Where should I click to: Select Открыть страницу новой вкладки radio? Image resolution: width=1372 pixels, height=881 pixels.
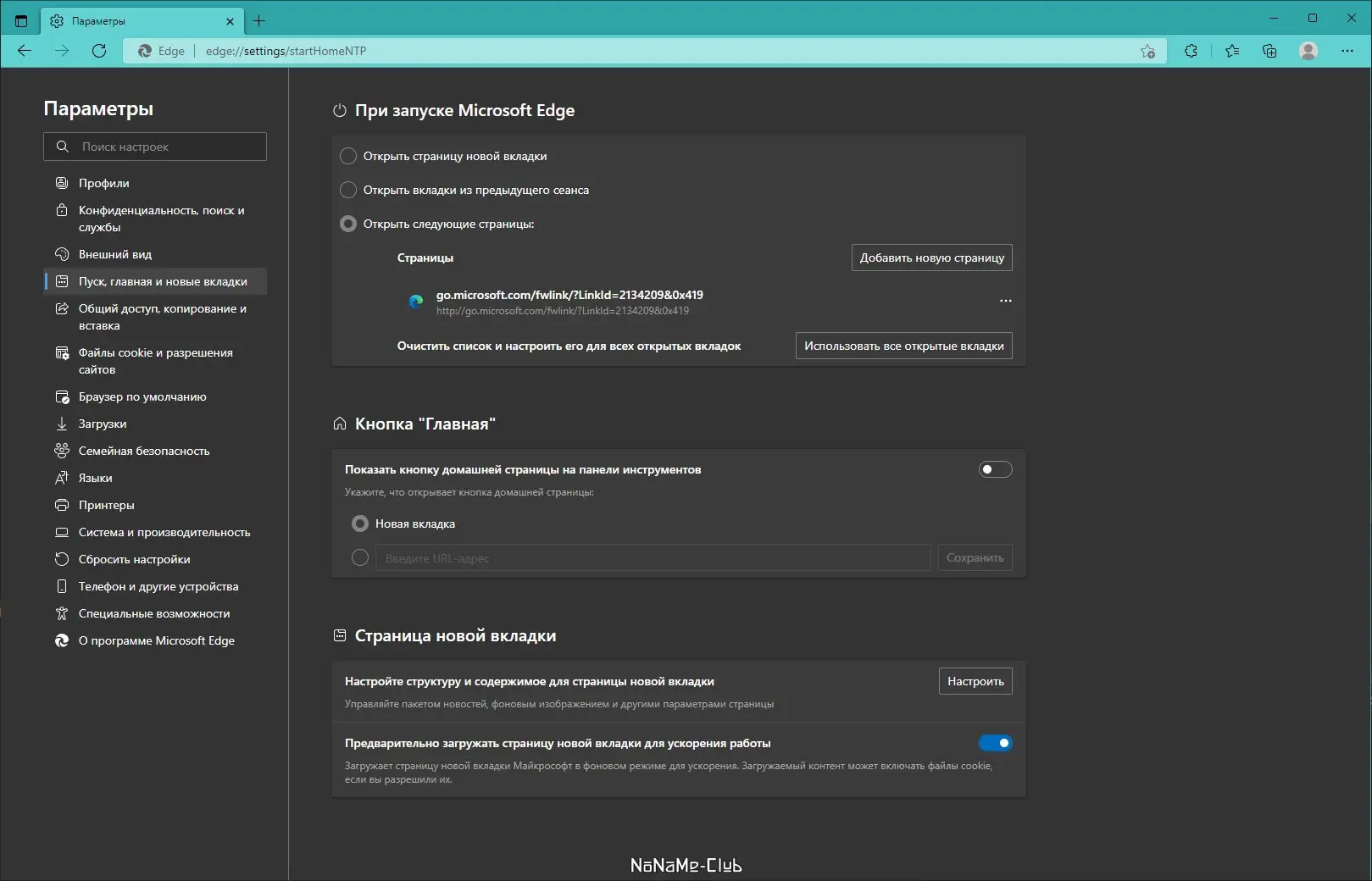point(348,156)
